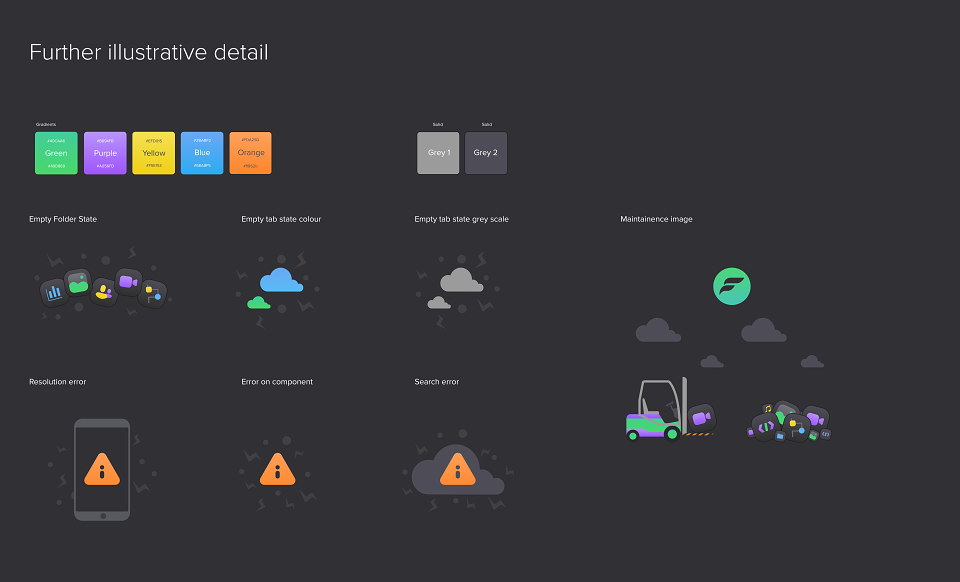Click the large grey cloud in grey scale state
Screen dimensions: 960x582
[462, 280]
